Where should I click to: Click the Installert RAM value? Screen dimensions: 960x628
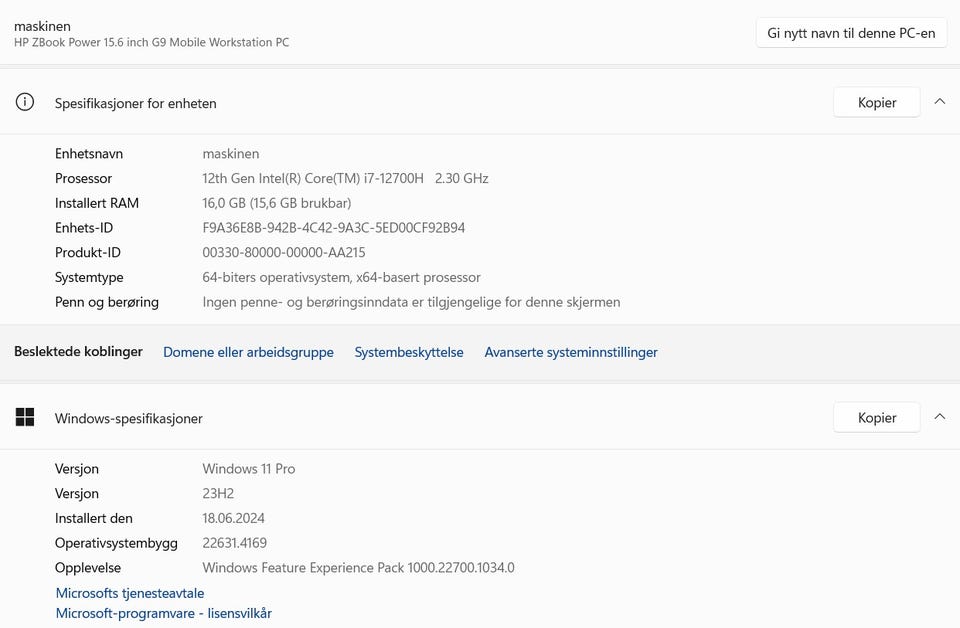(x=276, y=203)
